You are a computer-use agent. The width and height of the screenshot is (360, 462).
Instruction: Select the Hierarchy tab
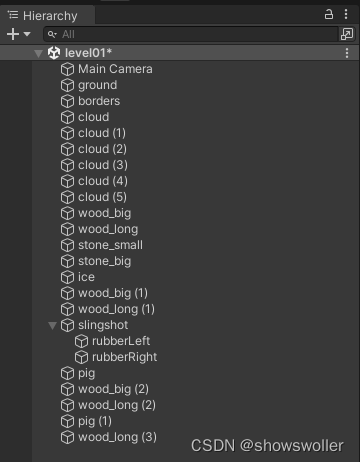(x=43, y=16)
